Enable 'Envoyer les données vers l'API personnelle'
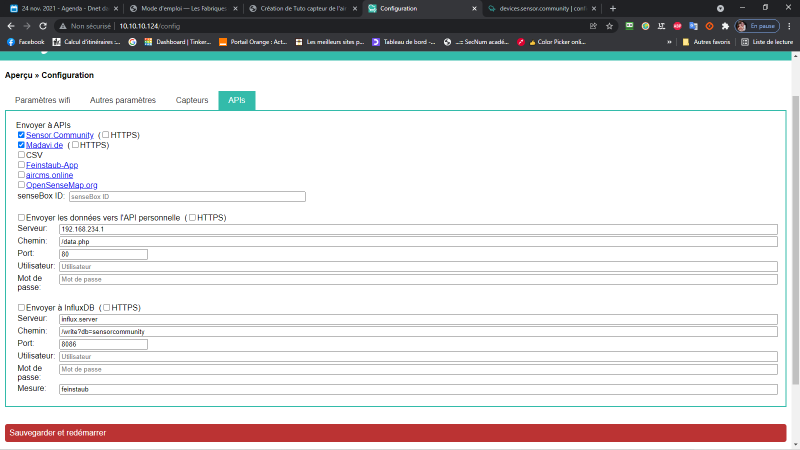800x450 pixels. (21, 217)
